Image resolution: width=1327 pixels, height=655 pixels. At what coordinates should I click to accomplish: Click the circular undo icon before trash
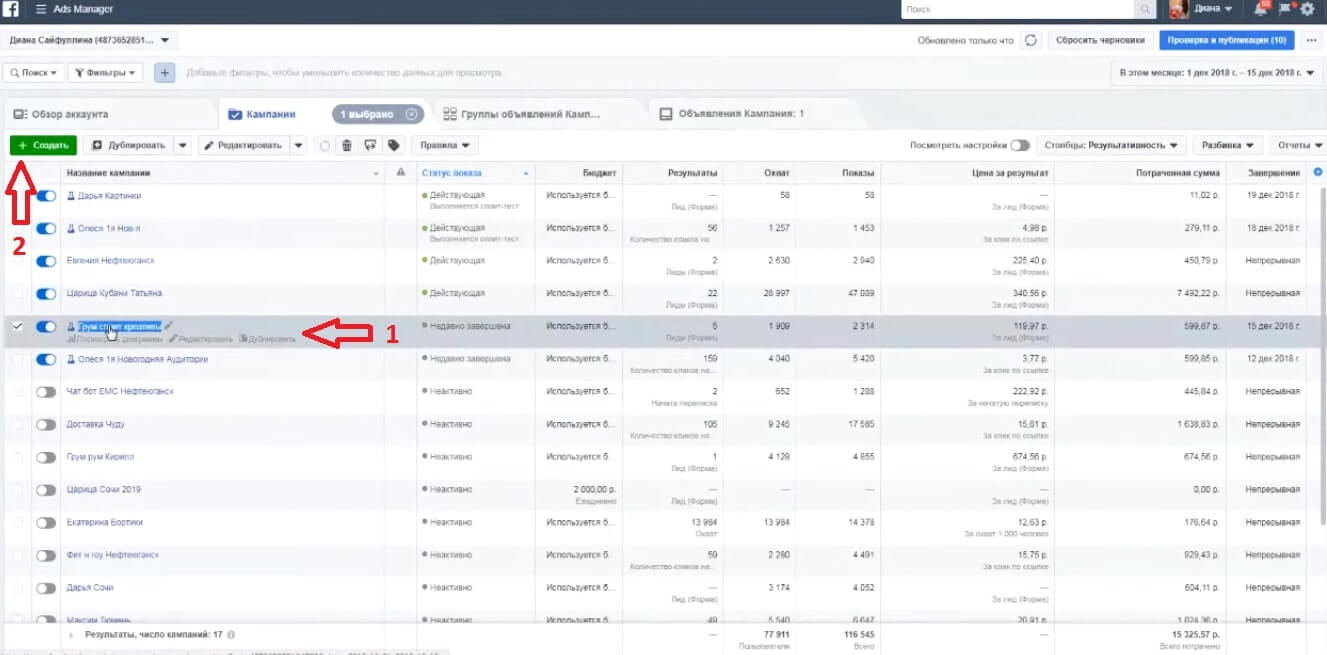(325, 145)
